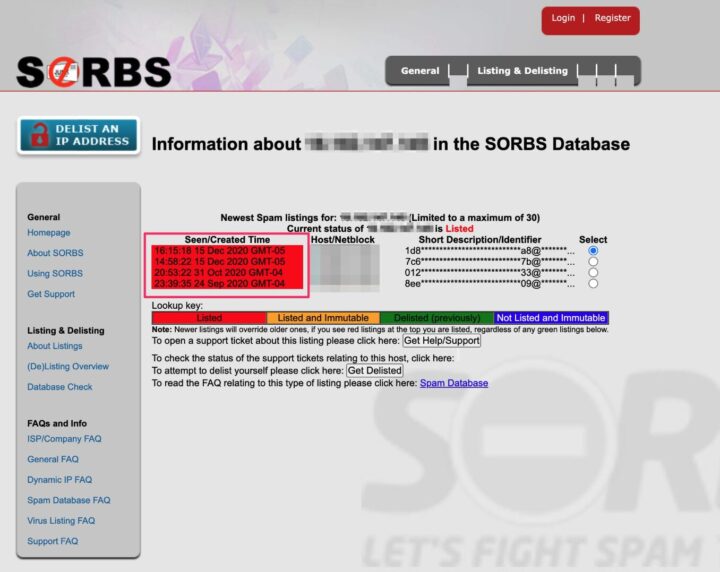
Task: Click identifier starting with 8ee
Action: (x=489, y=284)
